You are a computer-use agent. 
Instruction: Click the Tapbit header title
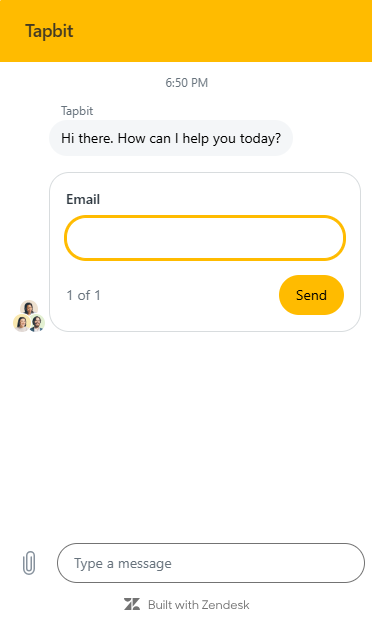pyautogui.click(x=49, y=31)
